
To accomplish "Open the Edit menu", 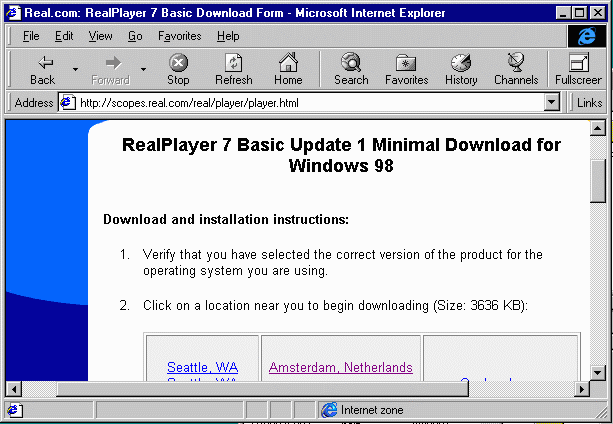I will pos(64,36).
